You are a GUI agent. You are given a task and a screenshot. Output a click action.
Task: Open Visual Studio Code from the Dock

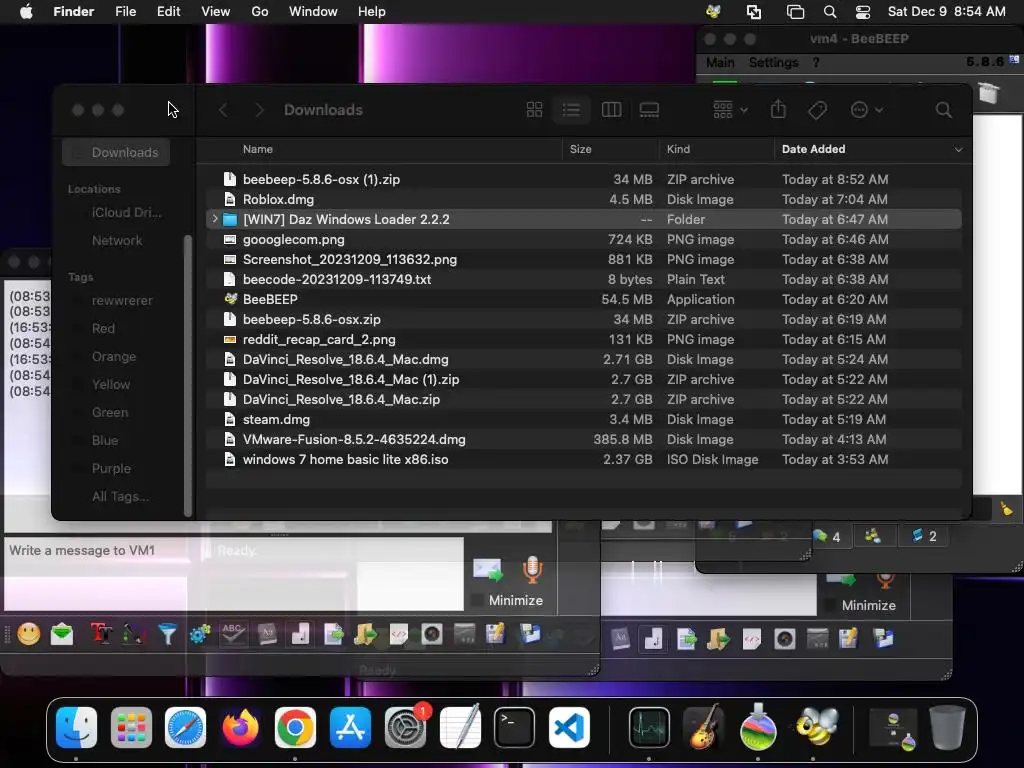pyautogui.click(x=569, y=728)
